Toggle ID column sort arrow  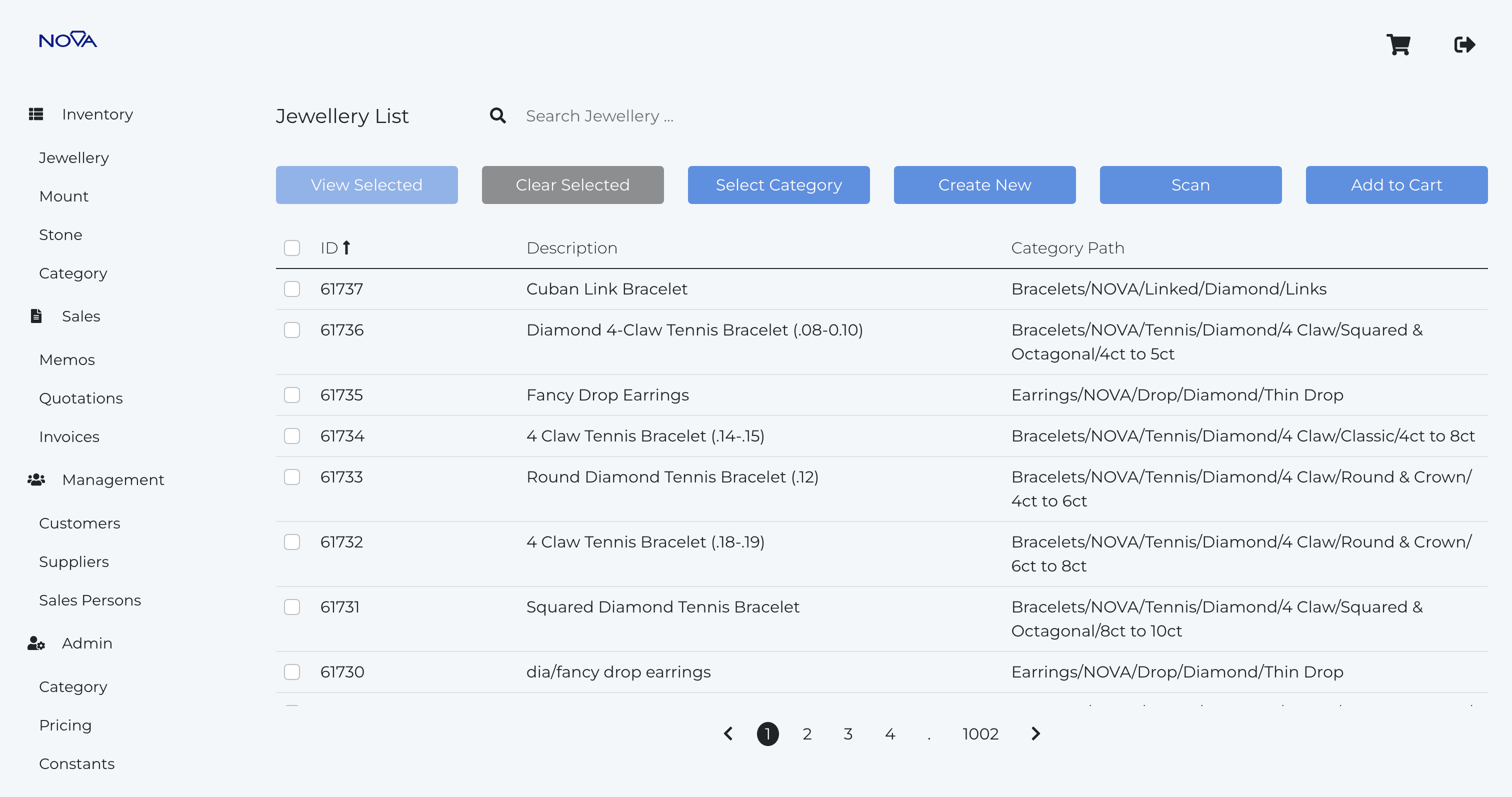click(x=347, y=247)
